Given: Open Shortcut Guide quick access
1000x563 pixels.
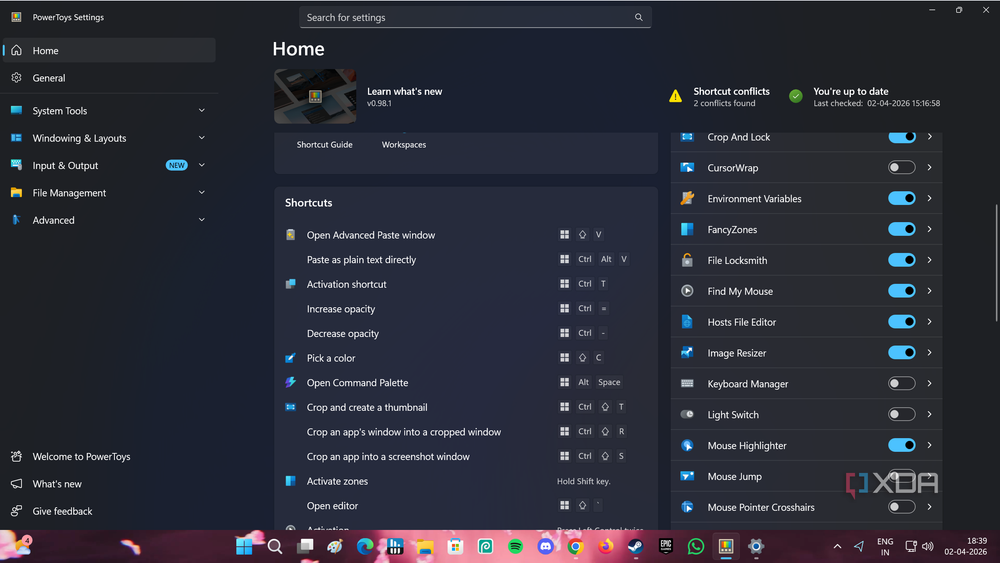Looking at the screenshot, I should [x=325, y=145].
